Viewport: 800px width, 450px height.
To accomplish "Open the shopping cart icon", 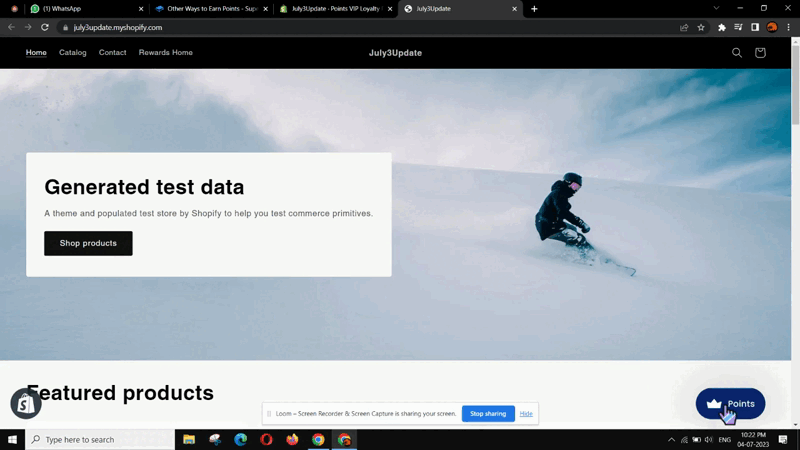I will coord(760,53).
